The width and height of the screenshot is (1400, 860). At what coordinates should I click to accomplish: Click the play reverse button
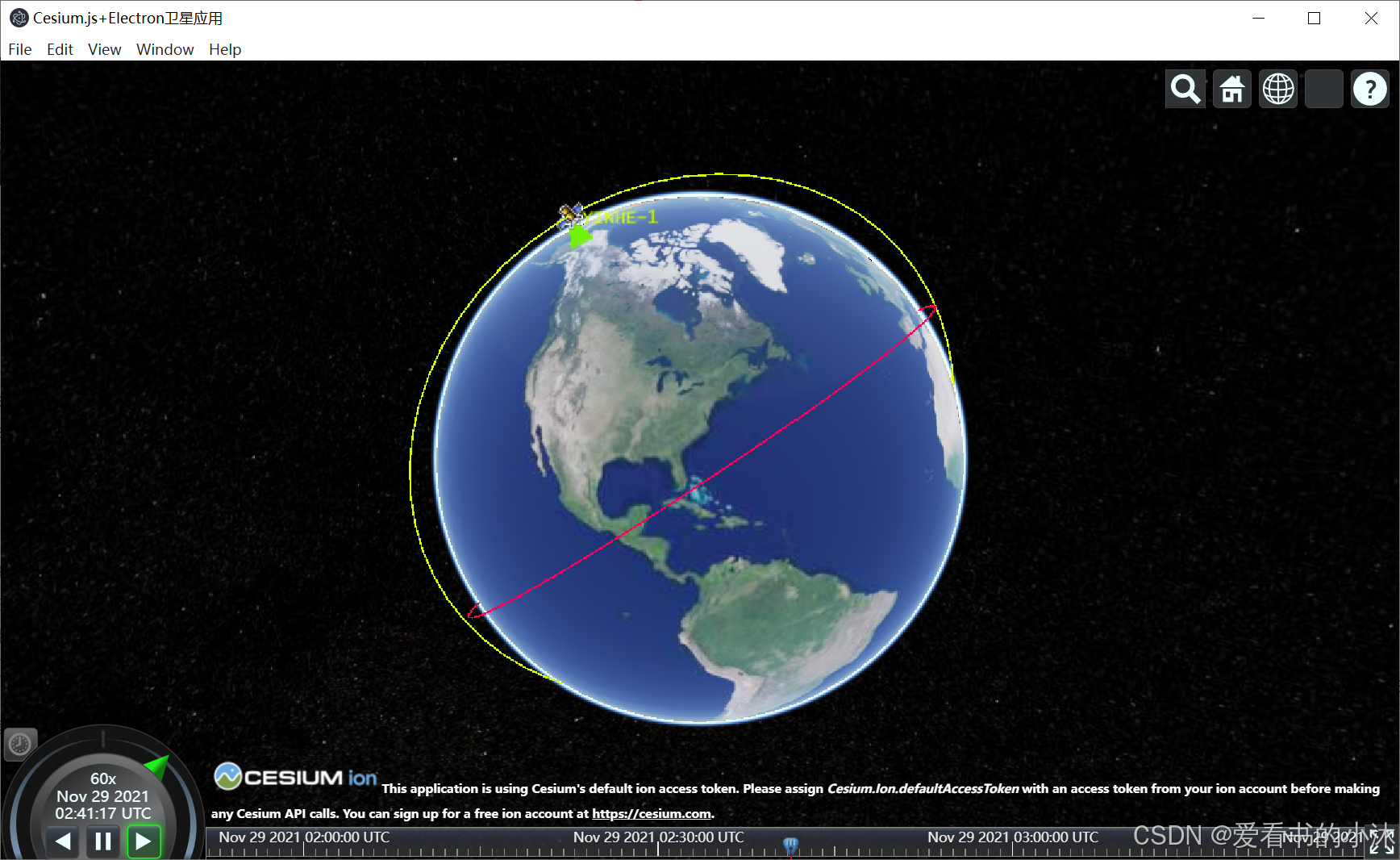[63, 841]
